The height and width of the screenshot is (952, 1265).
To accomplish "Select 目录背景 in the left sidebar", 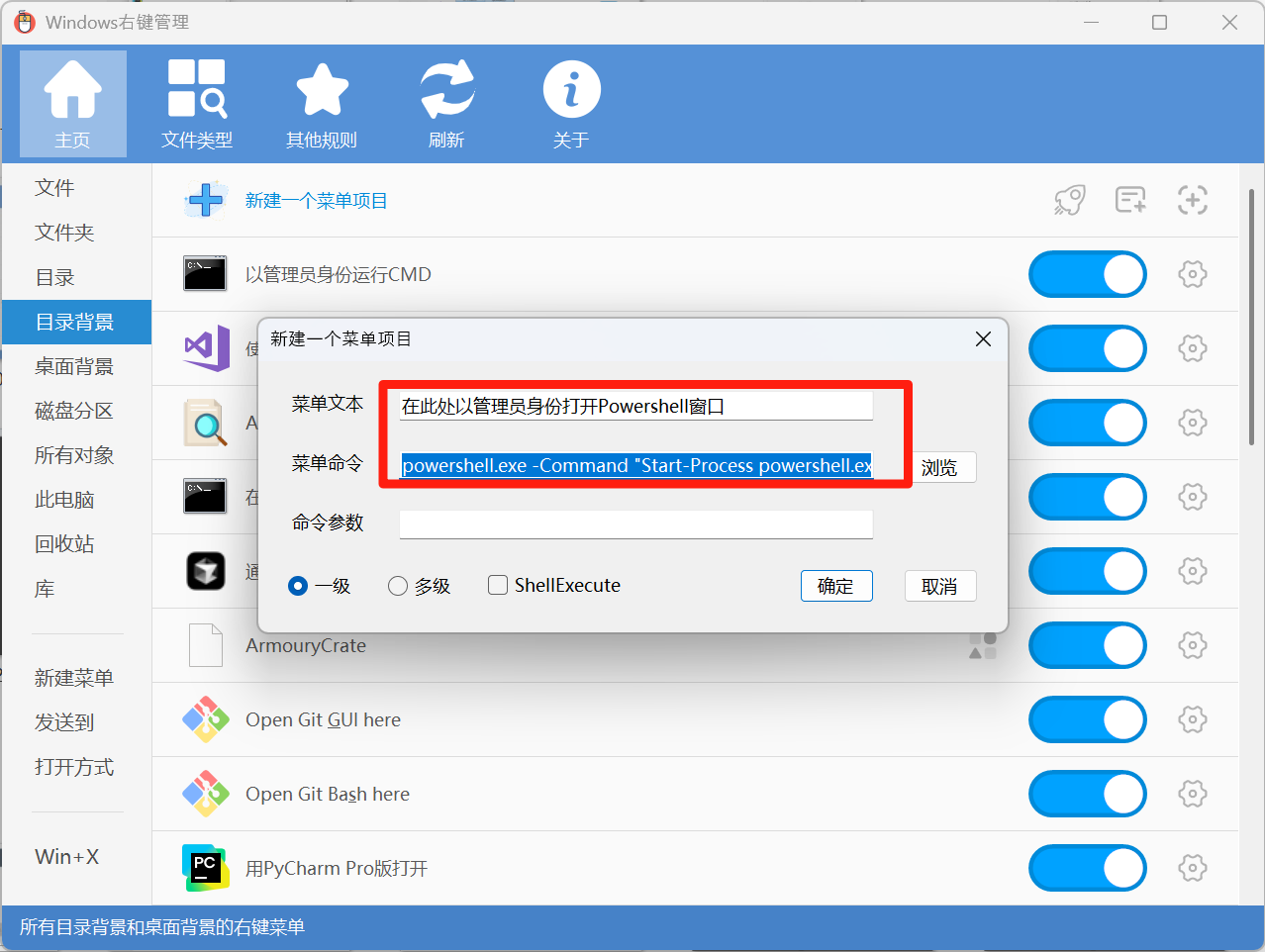I will tap(76, 322).
